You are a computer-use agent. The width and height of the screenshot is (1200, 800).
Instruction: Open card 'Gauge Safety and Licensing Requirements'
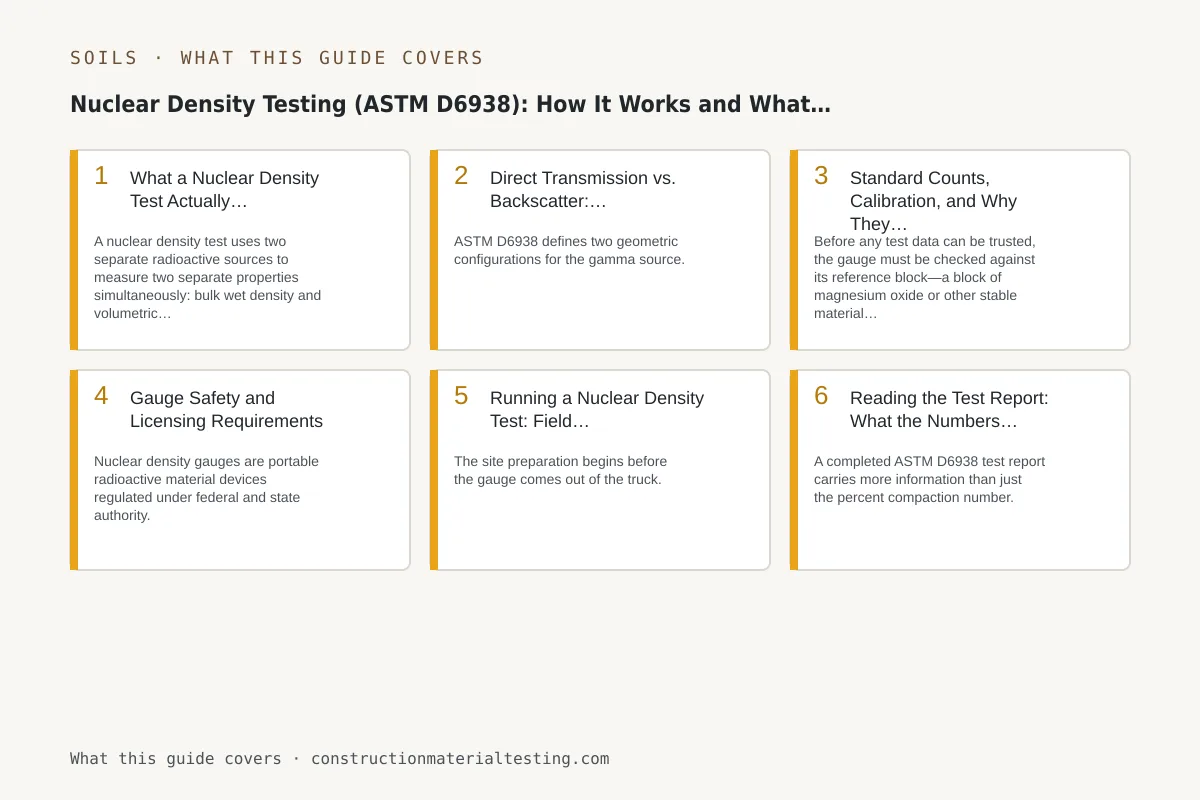point(240,470)
